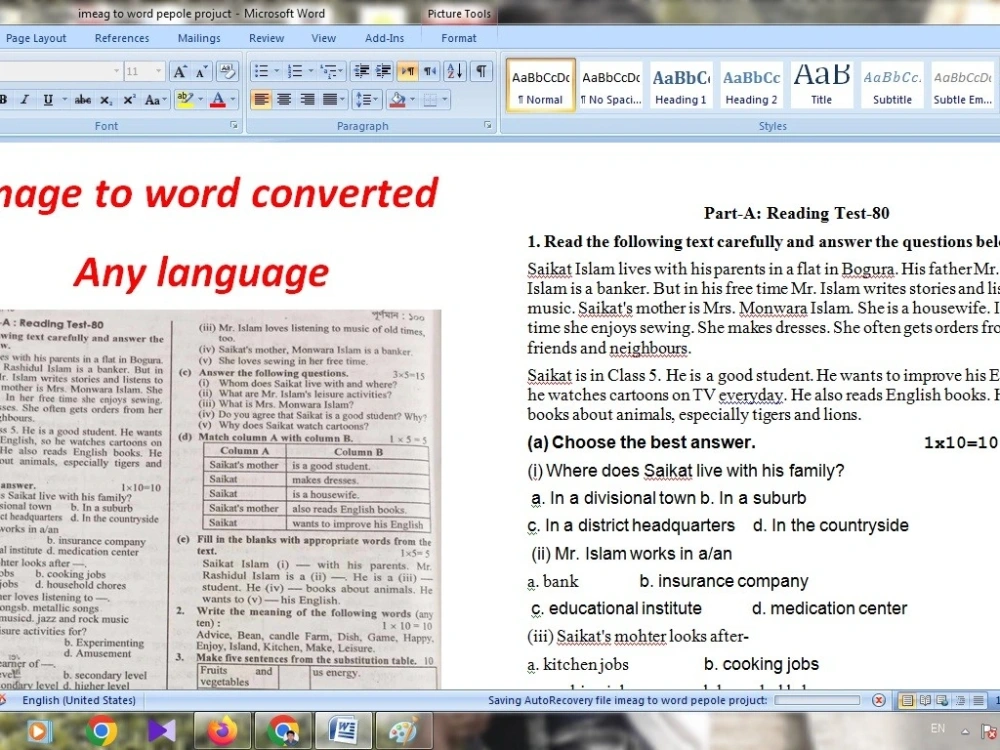This screenshot has height=750, width=1000.
Task: Open the Mailings tab
Action: pos(199,38)
